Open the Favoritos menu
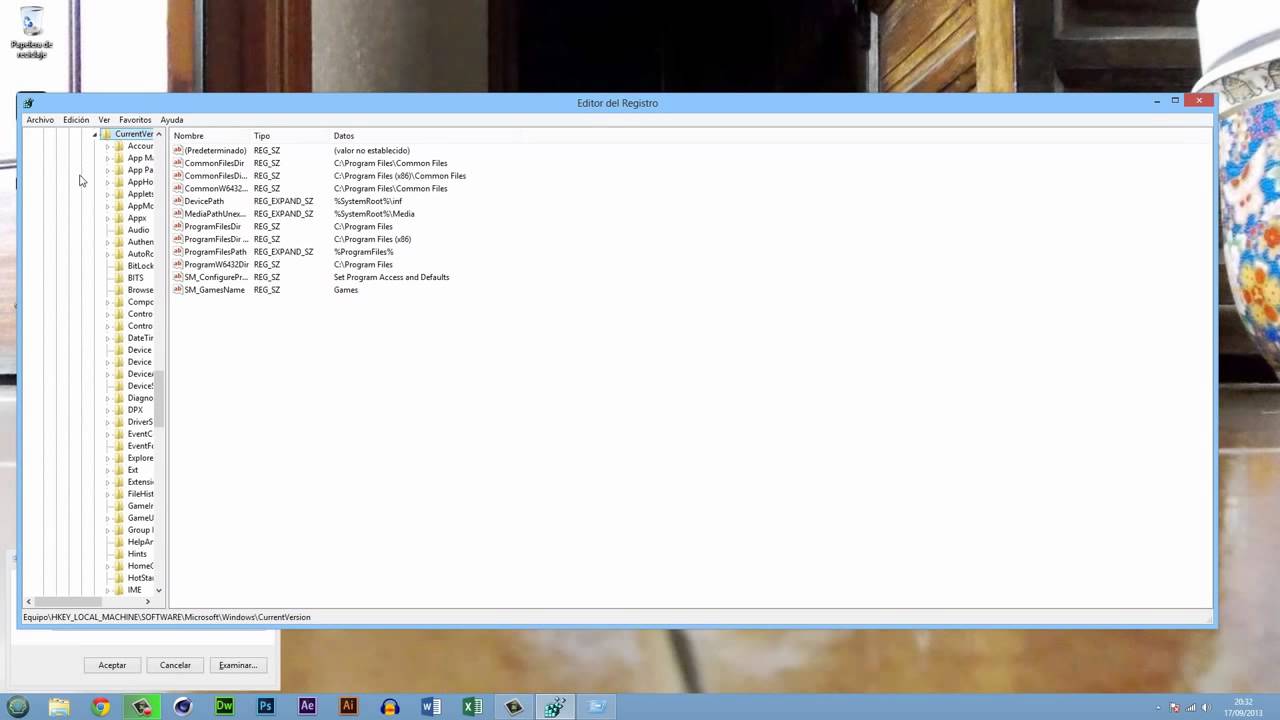 pyautogui.click(x=135, y=120)
